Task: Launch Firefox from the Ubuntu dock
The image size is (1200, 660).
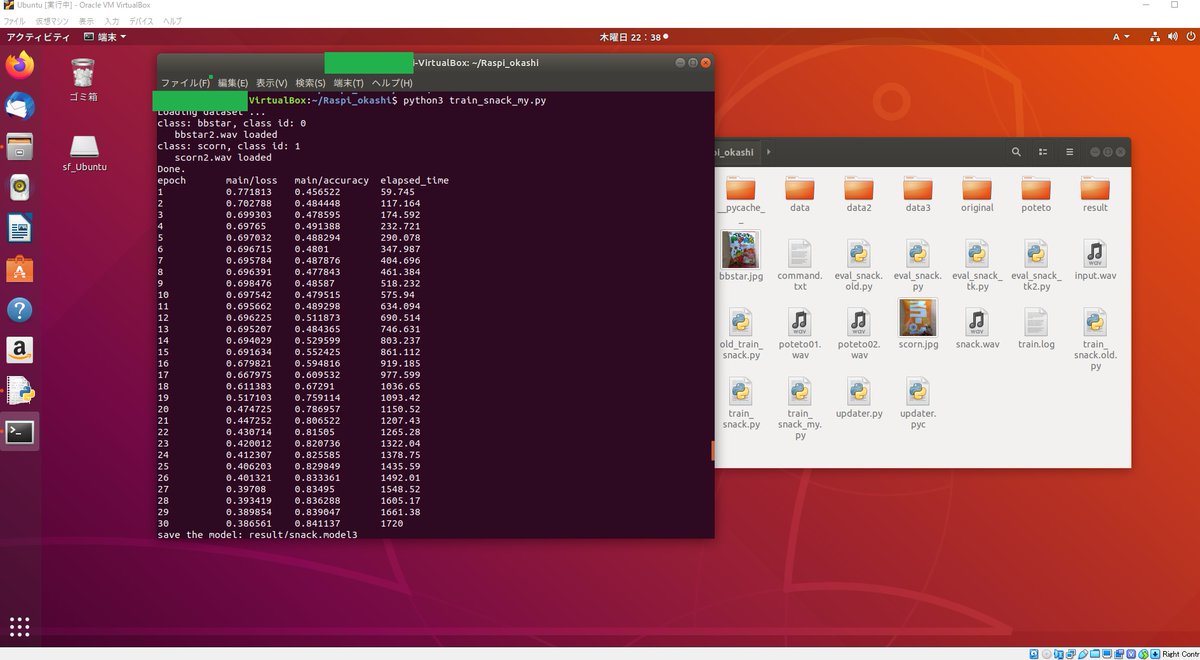Action: 20,65
